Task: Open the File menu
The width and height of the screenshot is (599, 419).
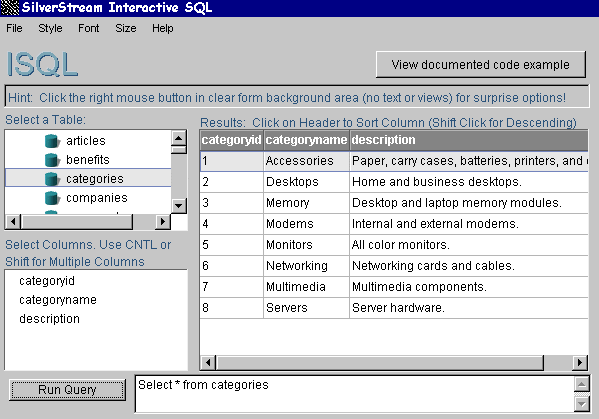Action: [x=14, y=28]
